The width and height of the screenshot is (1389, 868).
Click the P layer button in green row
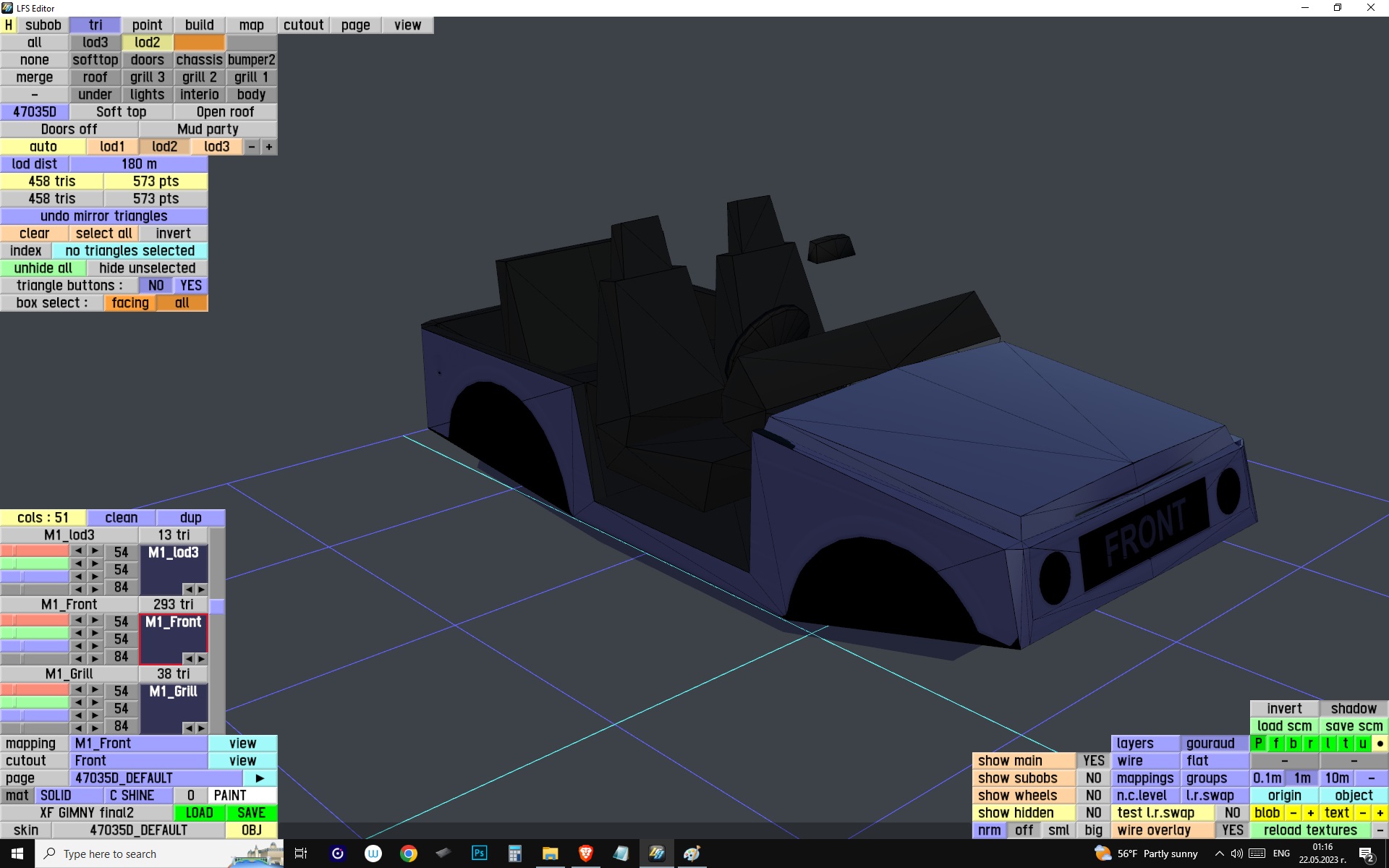click(x=1259, y=744)
